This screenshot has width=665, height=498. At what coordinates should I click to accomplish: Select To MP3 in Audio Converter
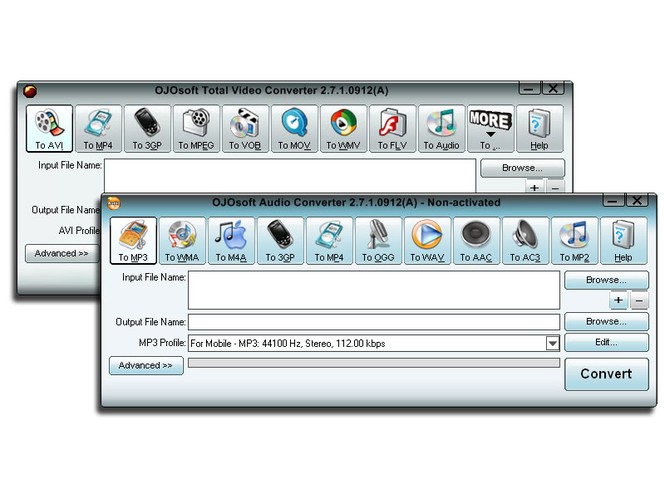(133, 241)
